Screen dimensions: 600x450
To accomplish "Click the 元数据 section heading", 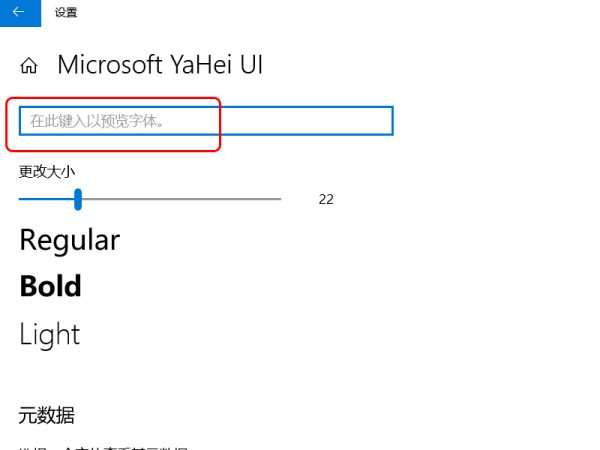I will 46,415.
